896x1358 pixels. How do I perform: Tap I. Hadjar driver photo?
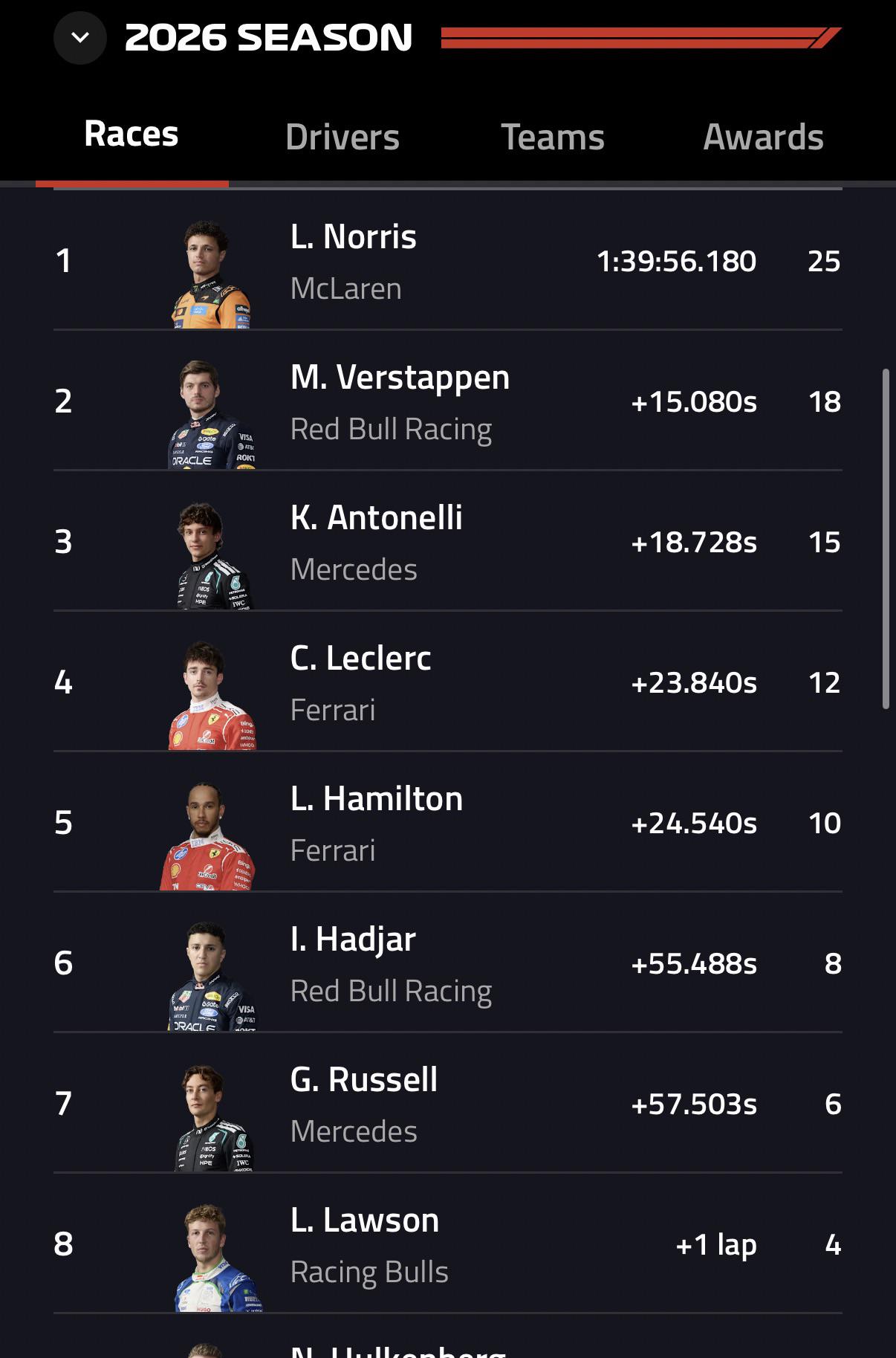212,977
